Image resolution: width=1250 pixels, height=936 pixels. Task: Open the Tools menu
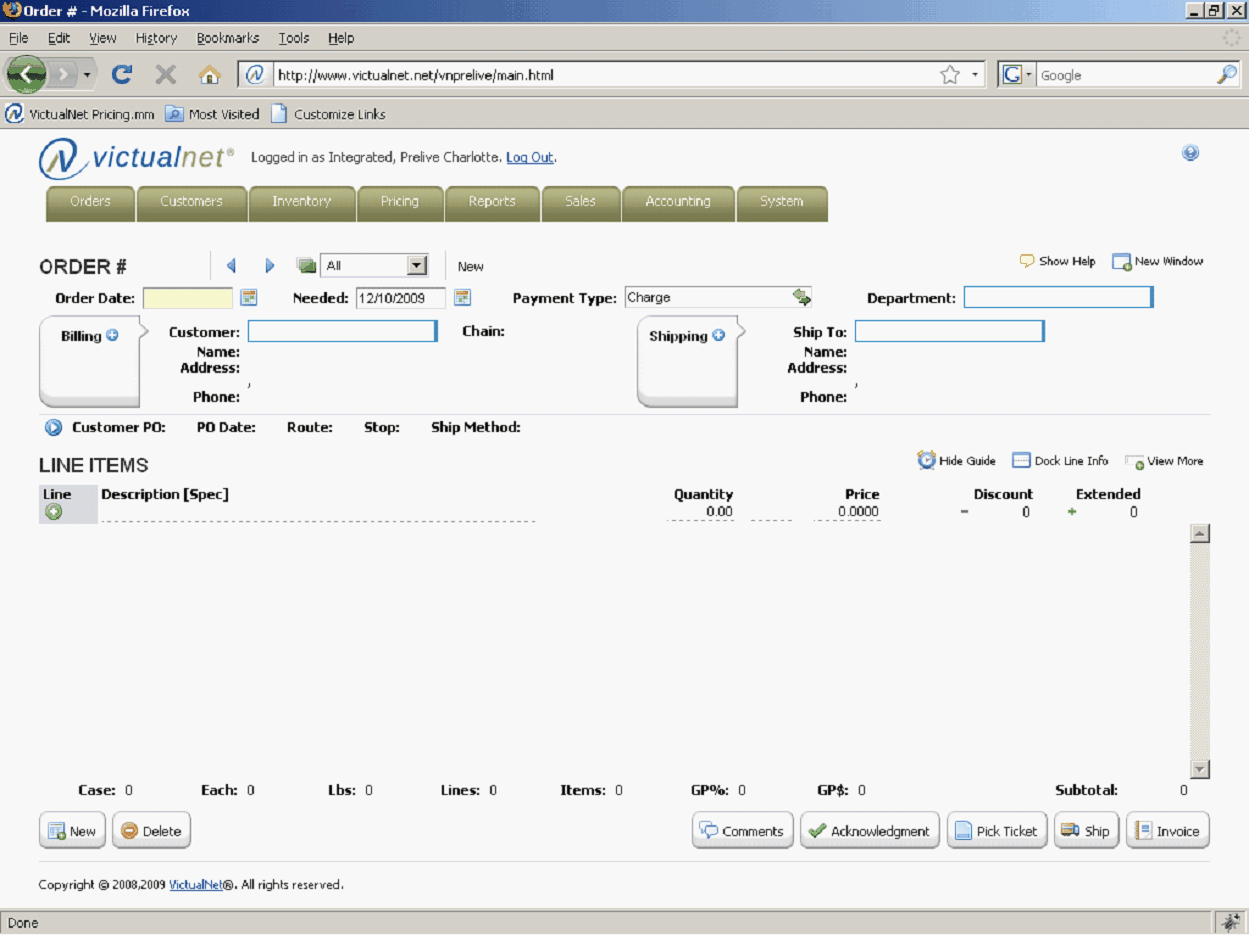294,38
